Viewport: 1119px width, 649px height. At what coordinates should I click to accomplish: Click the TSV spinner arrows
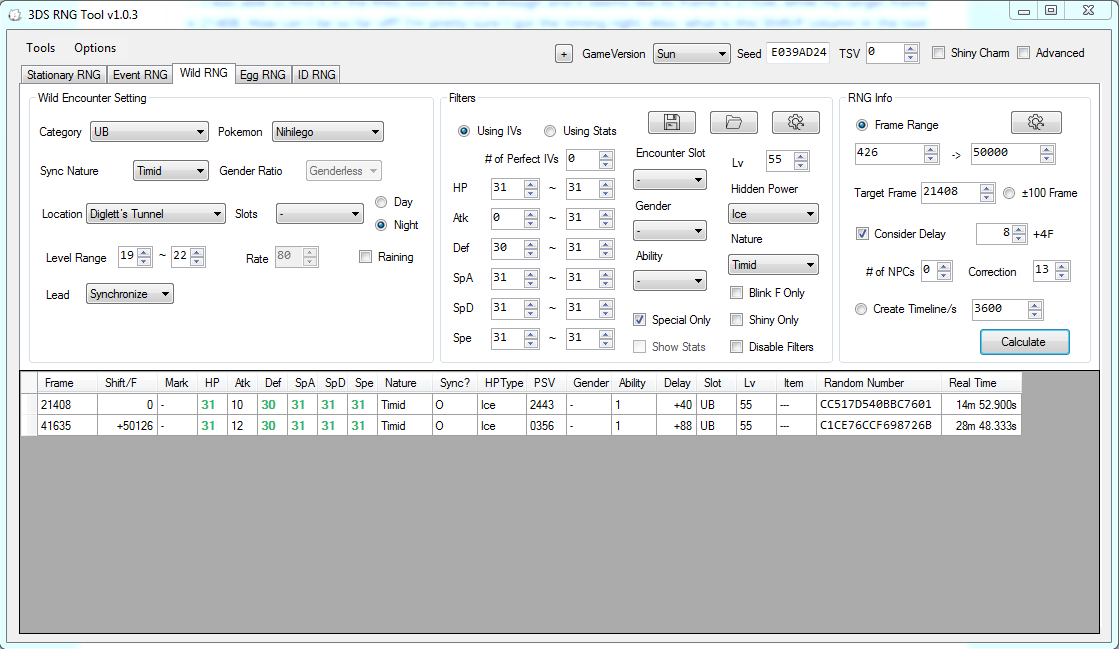coord(911,53)
